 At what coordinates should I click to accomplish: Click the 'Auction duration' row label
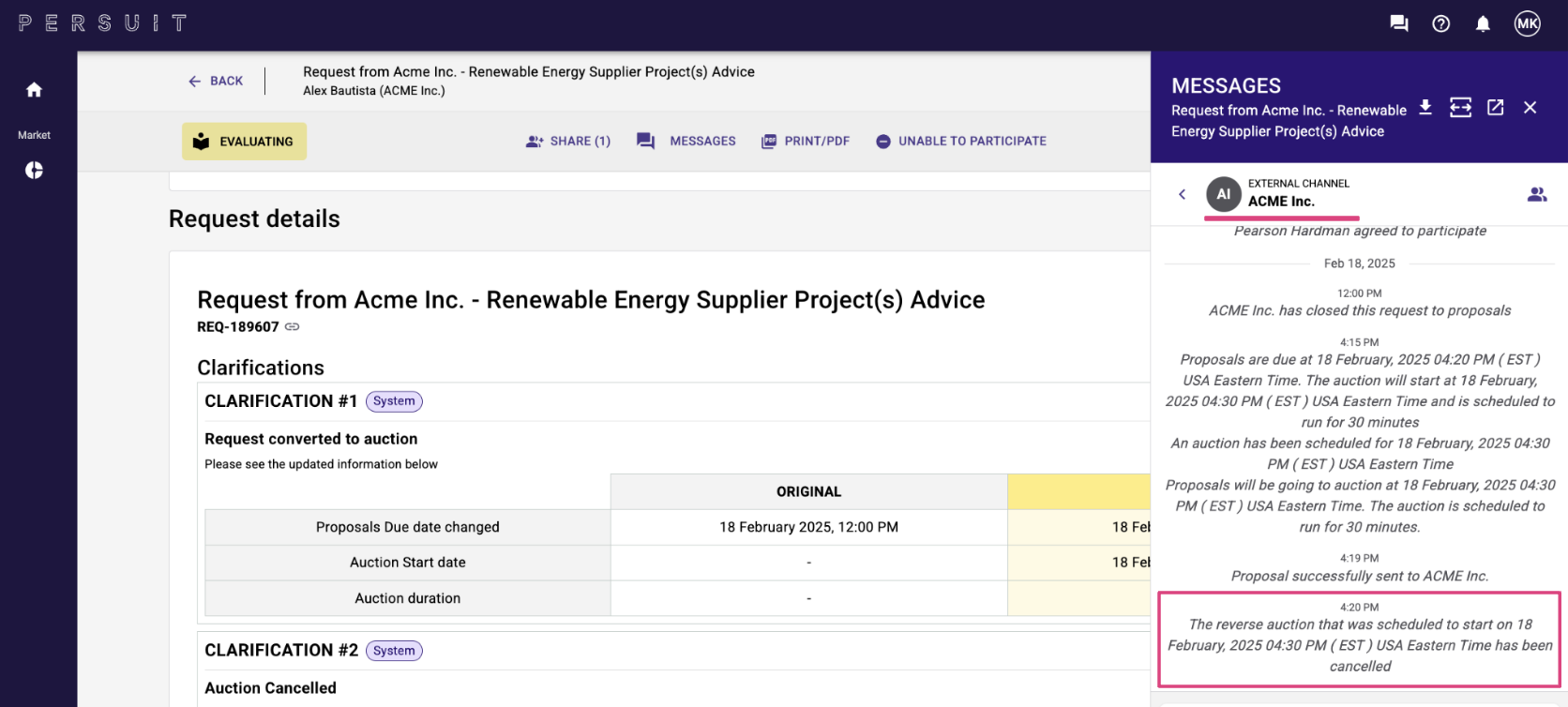[x=408, y=598]
